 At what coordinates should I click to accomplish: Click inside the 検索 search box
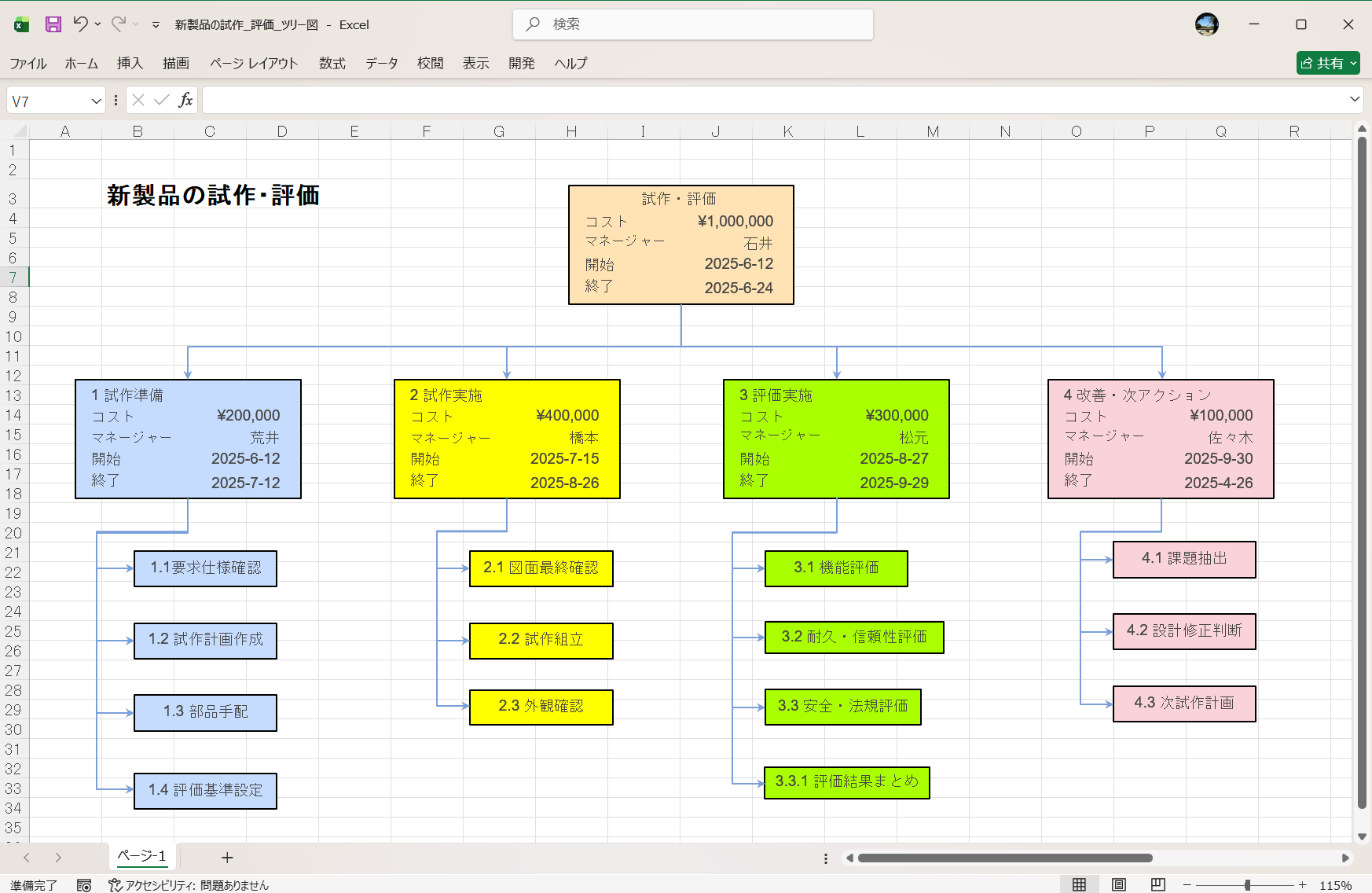pyautogui.click(x=692, y=24)
